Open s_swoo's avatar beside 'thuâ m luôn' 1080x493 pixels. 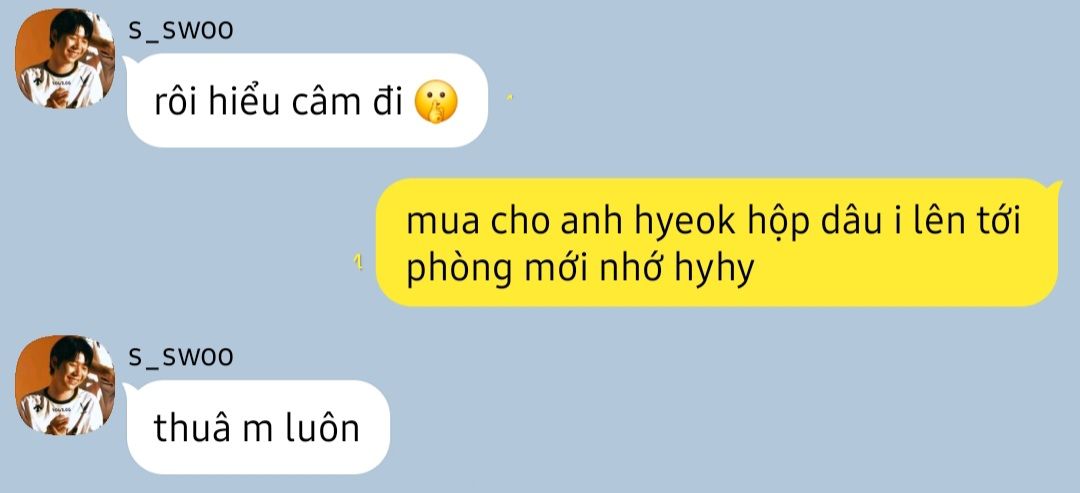(x=65, y=386)
